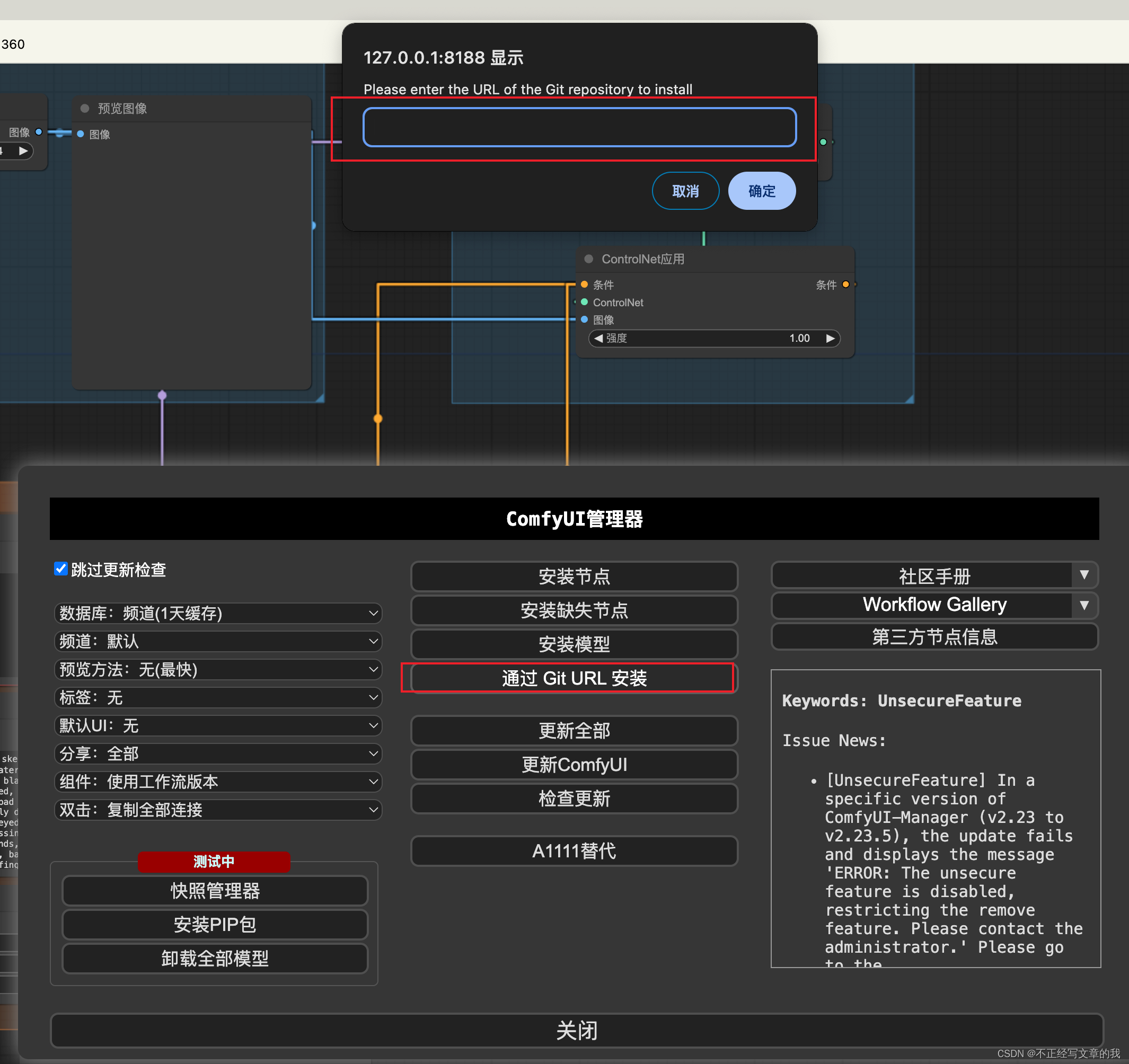Close the manager with 关闭 button

pos(577,1031)
